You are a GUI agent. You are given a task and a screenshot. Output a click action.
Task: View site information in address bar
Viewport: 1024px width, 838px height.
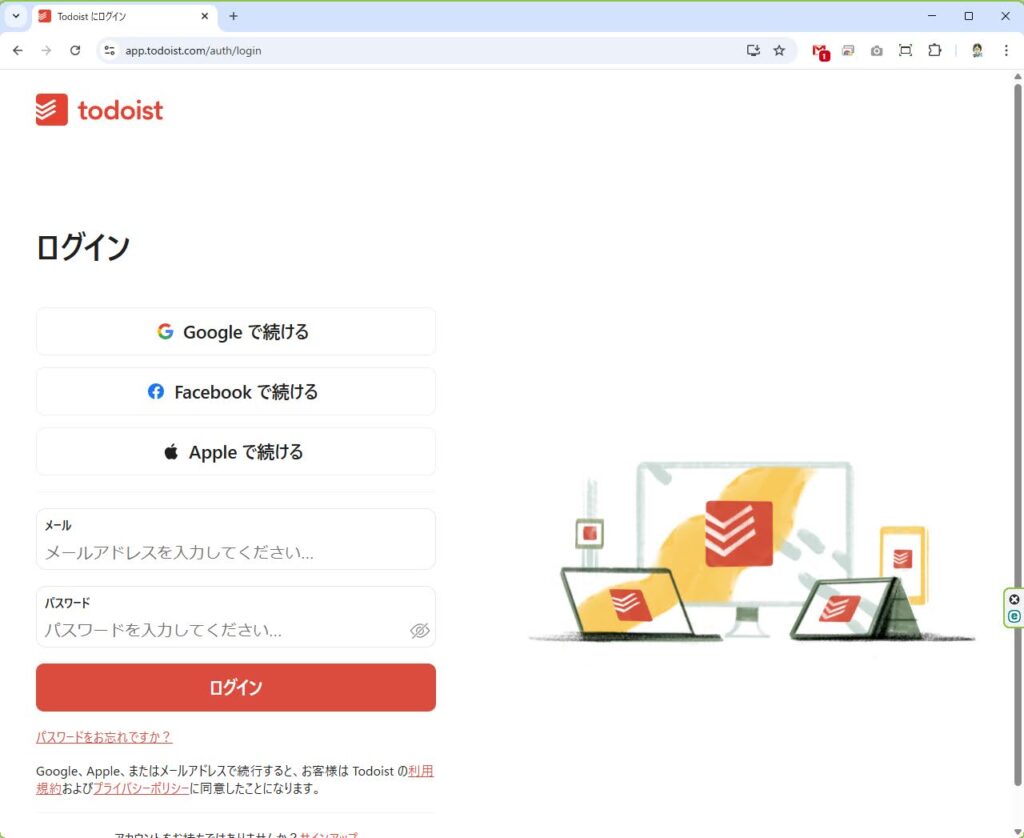(110, 50)
